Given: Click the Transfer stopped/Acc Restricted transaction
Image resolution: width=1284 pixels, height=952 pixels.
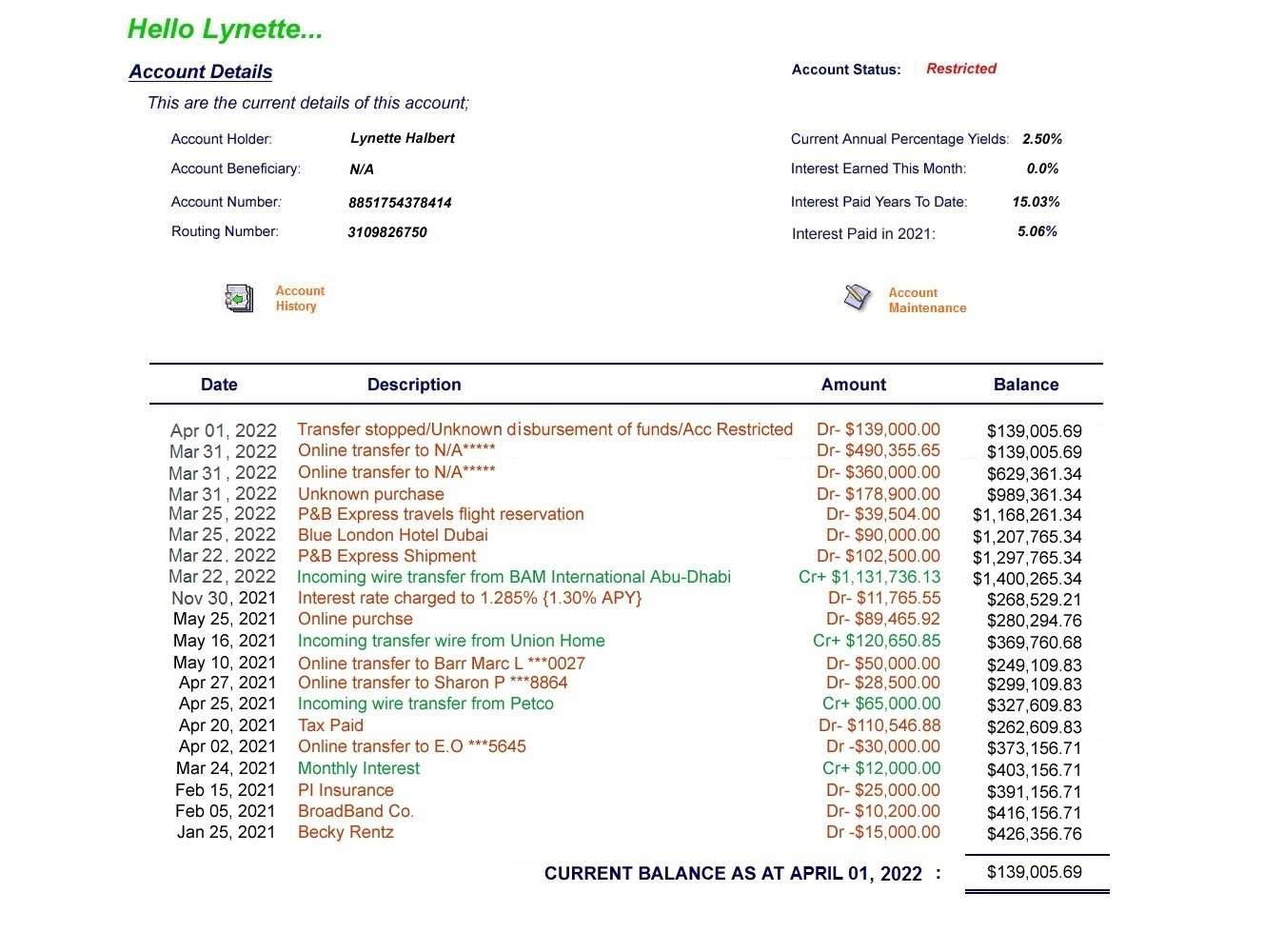Looking at the screenshot, I should click(x=544, y=429).
